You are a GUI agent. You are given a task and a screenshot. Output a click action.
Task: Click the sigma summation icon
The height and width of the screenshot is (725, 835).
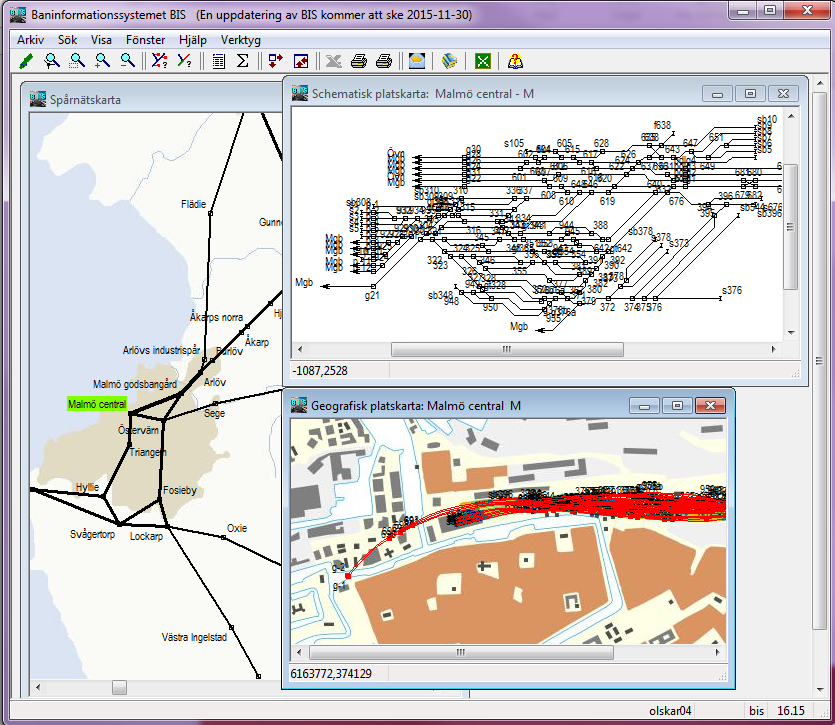pyautogui.click(x=243, y=61)
